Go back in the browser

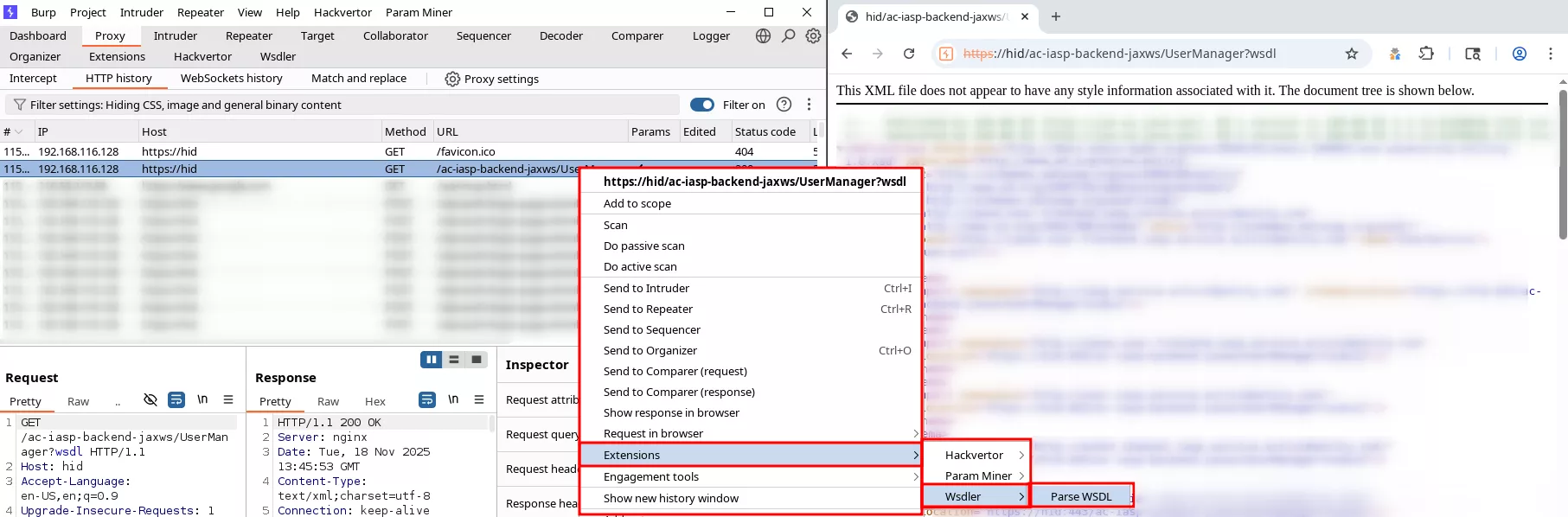847,54
